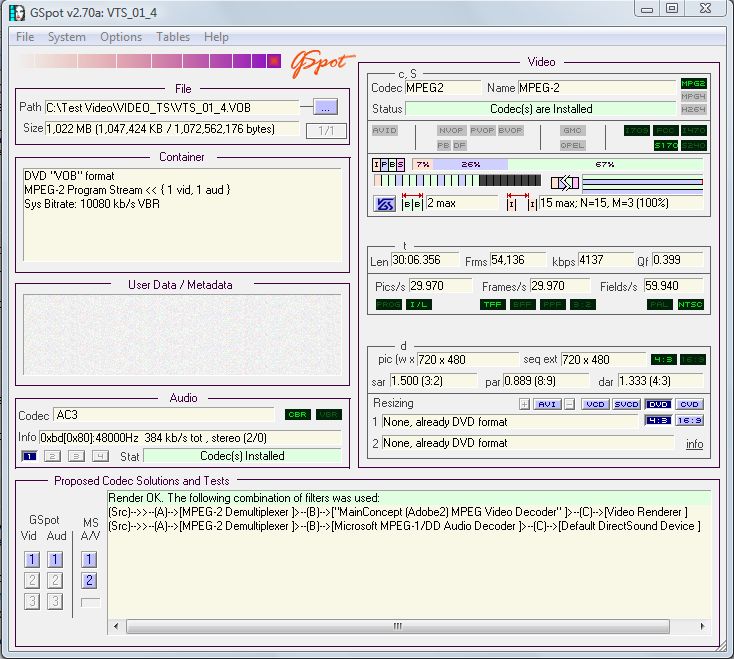Click the scroll-left arrow in codec solutions
The image size is (734, 659).
tap(116, 626)
